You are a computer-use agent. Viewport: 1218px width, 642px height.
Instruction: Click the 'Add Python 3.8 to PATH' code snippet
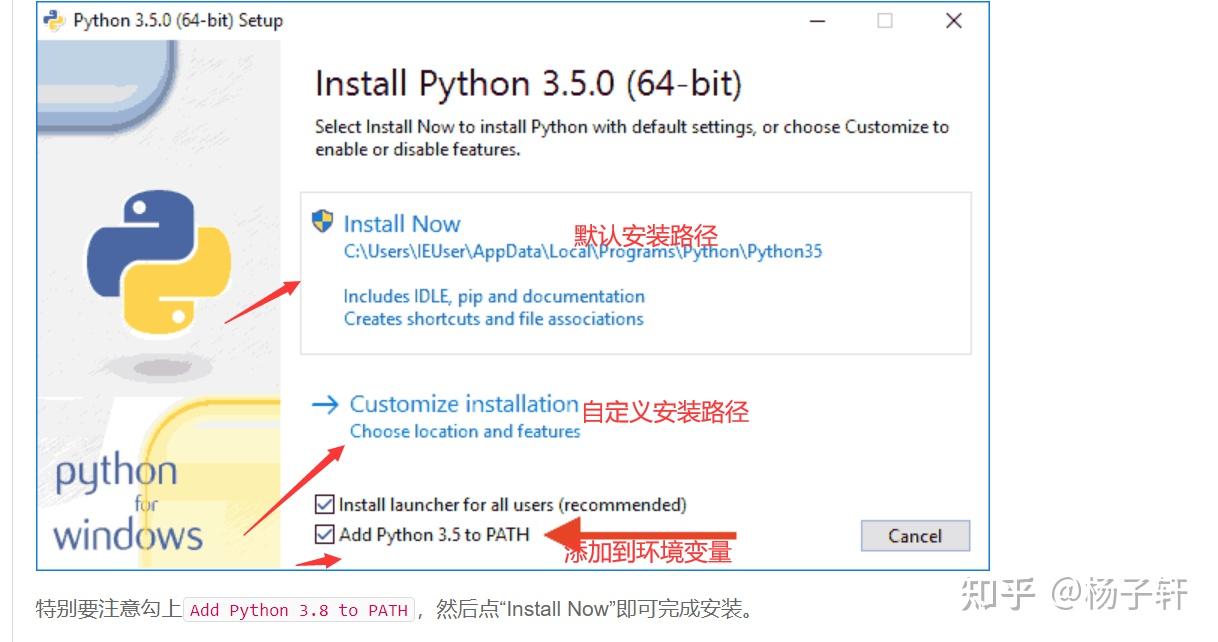[298, 610]
